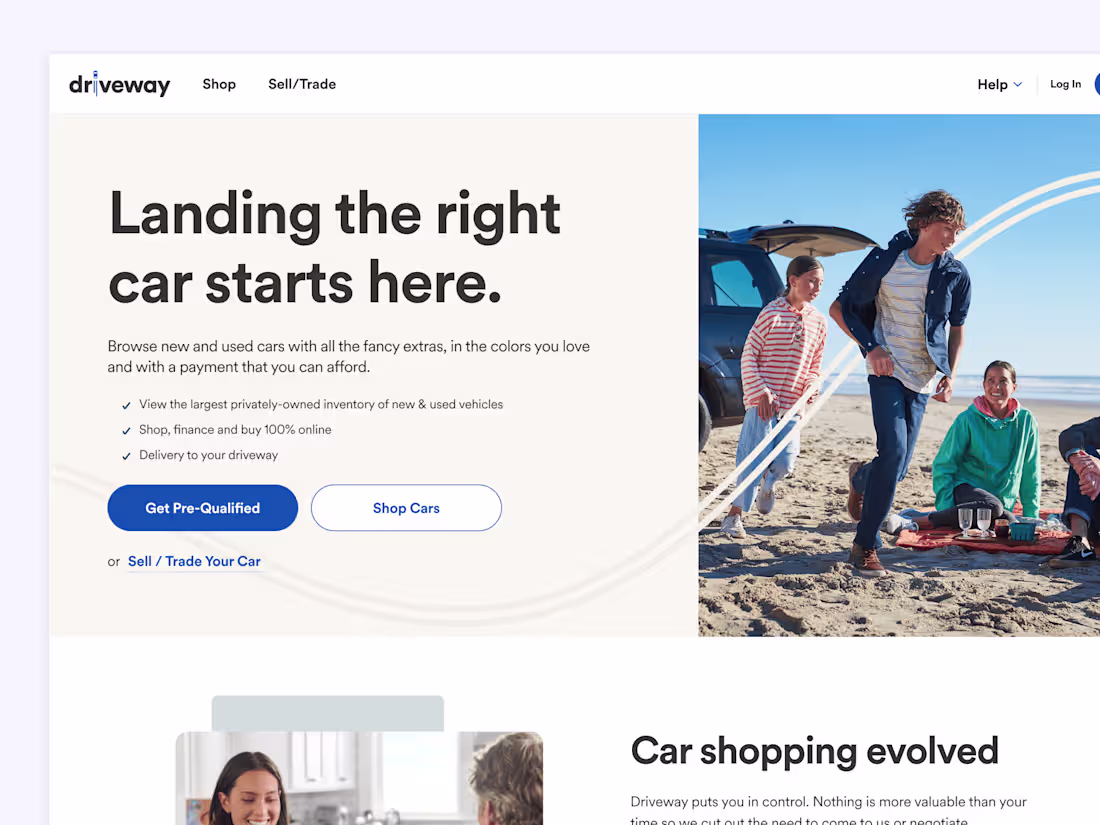Open the Sell/Trade menu item

pyautogui.click(x=302, y=84)
